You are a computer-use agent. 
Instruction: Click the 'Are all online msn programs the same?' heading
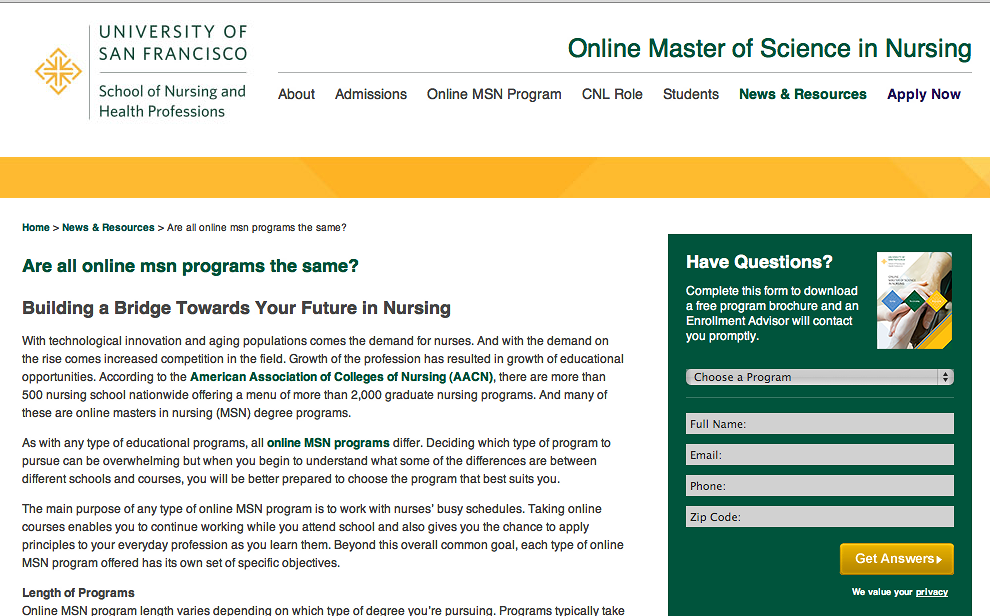(x=190, y=266)
